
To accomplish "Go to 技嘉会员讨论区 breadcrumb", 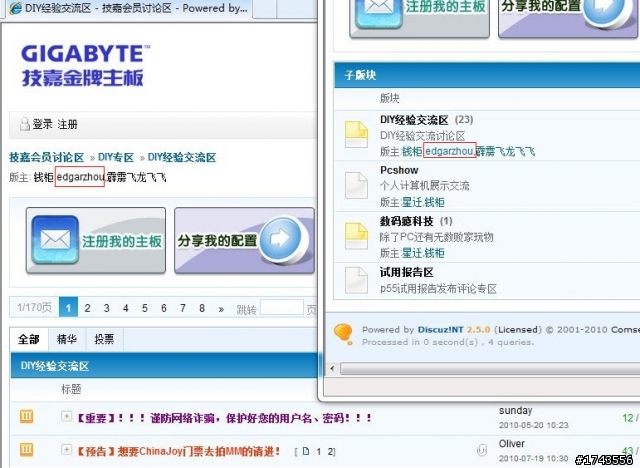I will [x=47, y=157].
